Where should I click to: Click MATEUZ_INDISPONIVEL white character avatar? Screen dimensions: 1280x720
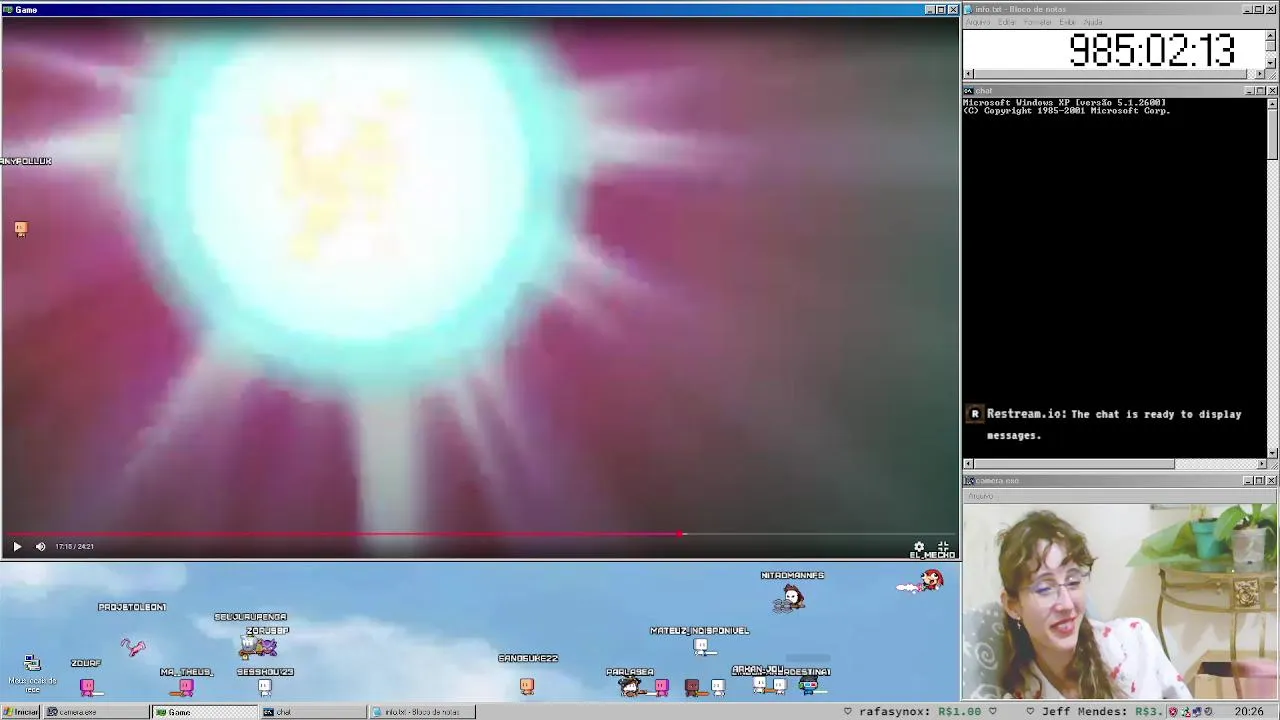[702, 647]
